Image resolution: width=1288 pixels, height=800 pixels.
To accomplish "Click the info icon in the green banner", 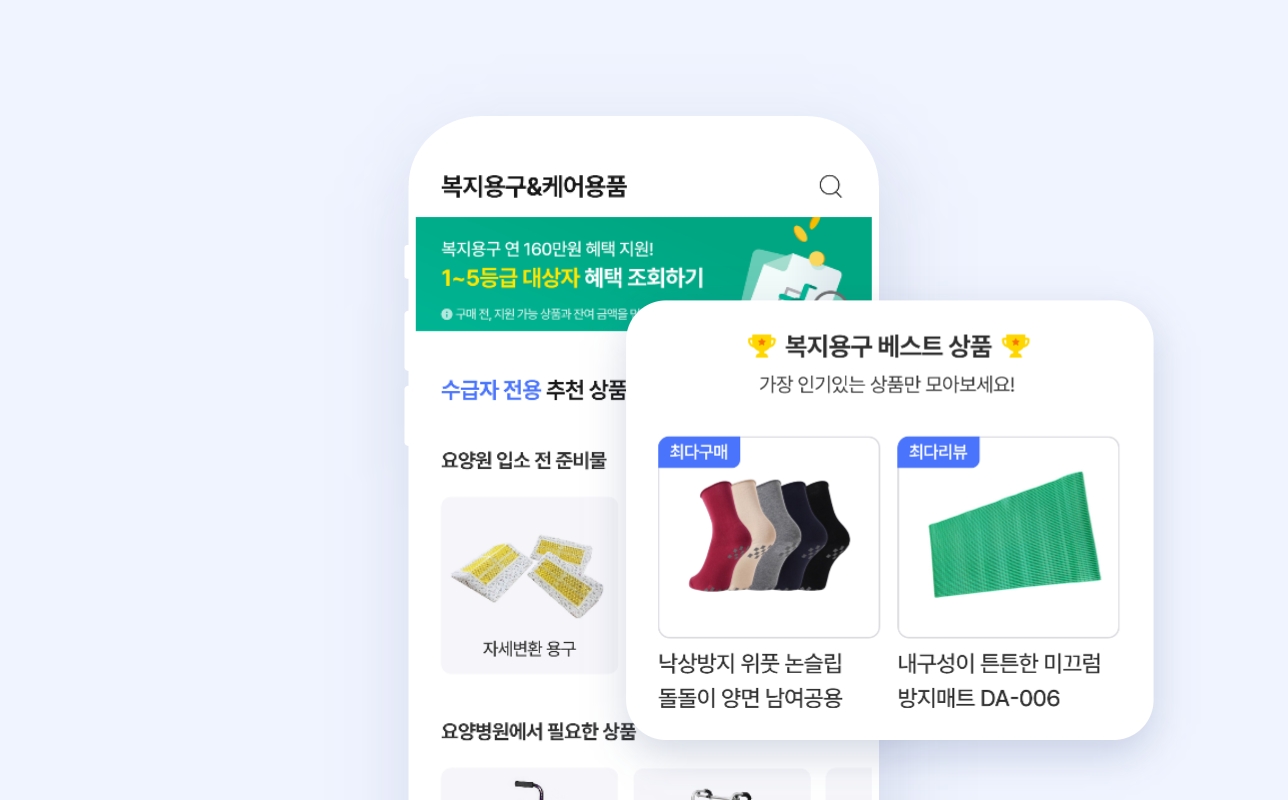I will pos(447,314).
